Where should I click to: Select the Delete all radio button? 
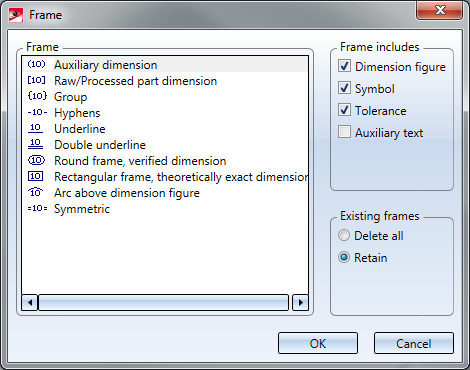tap(344, 235)
